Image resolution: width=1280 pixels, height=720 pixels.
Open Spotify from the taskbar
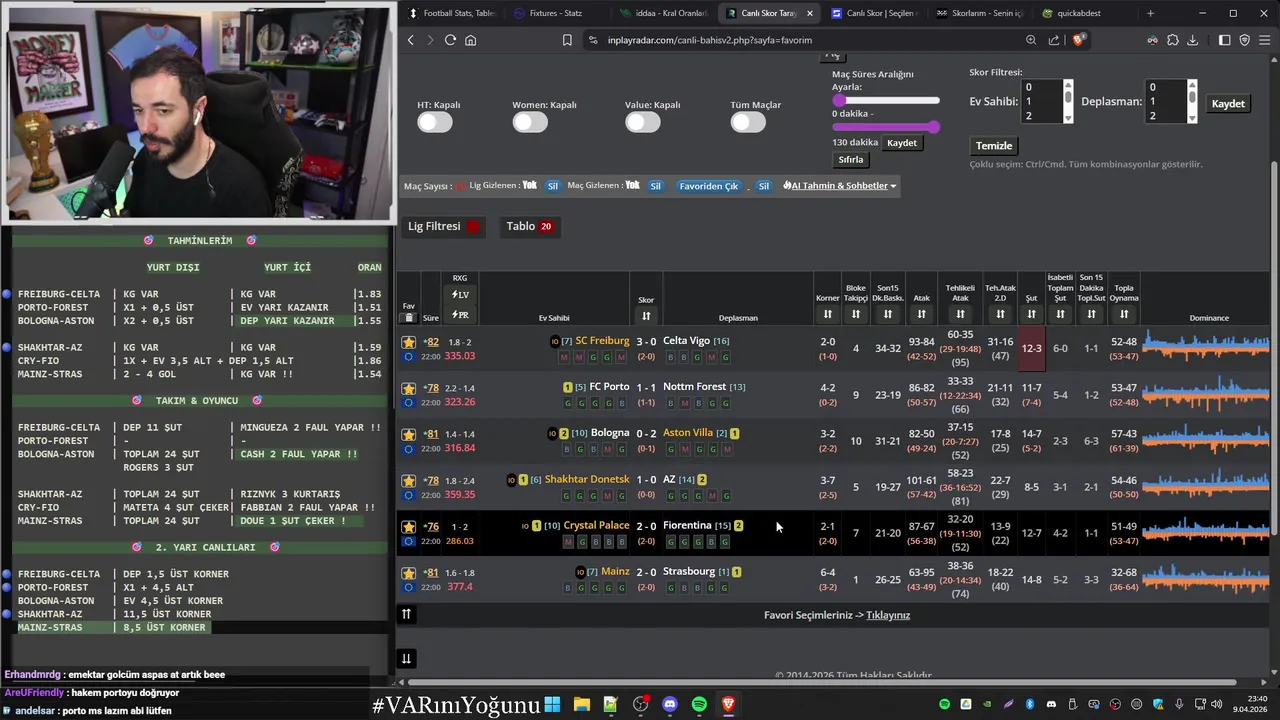coord(699,704)
